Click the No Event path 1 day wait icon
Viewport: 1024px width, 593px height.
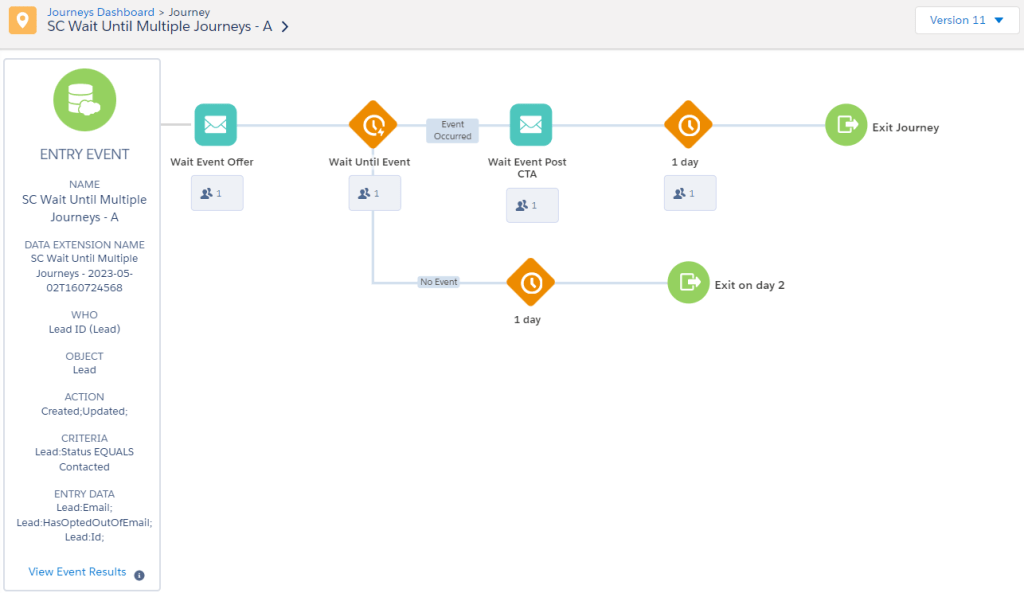(x=531, y=283)
